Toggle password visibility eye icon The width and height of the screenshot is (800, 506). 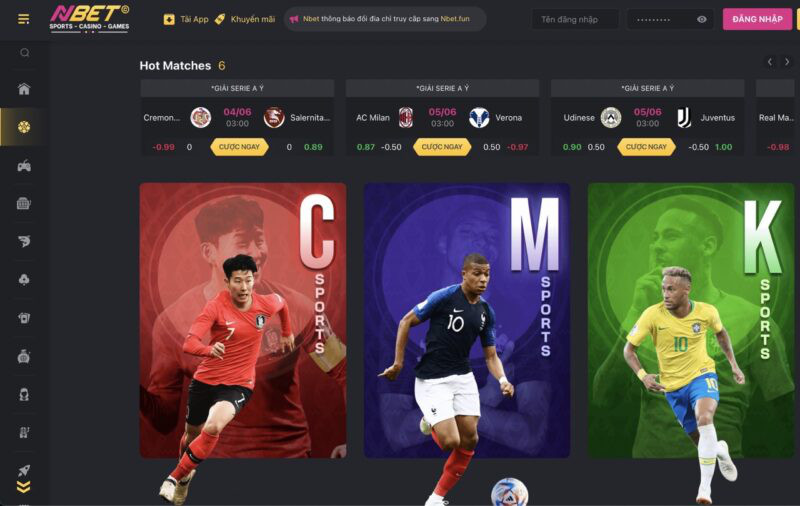point(702,19)
